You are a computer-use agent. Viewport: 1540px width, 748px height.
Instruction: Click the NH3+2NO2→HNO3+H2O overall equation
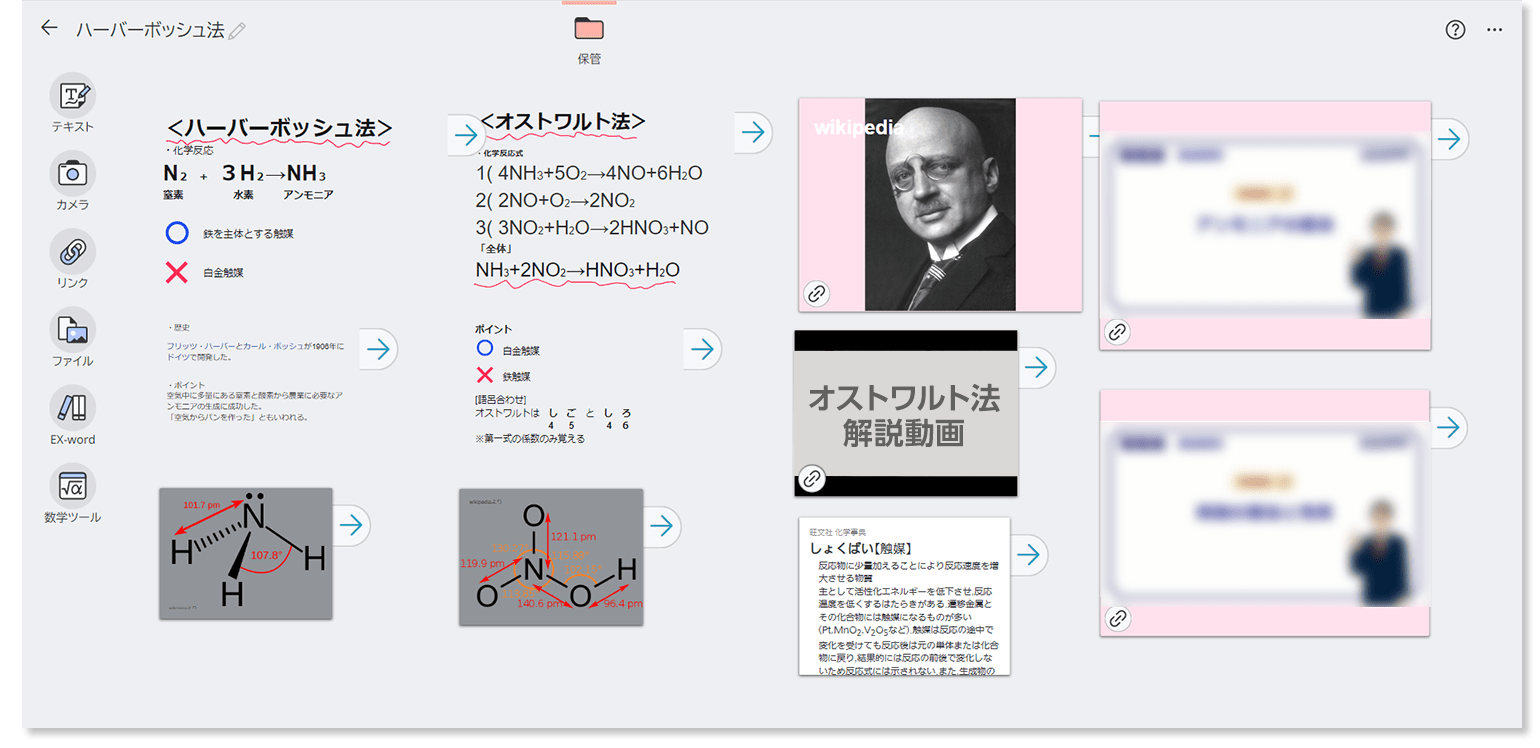(x=577, y=270)
